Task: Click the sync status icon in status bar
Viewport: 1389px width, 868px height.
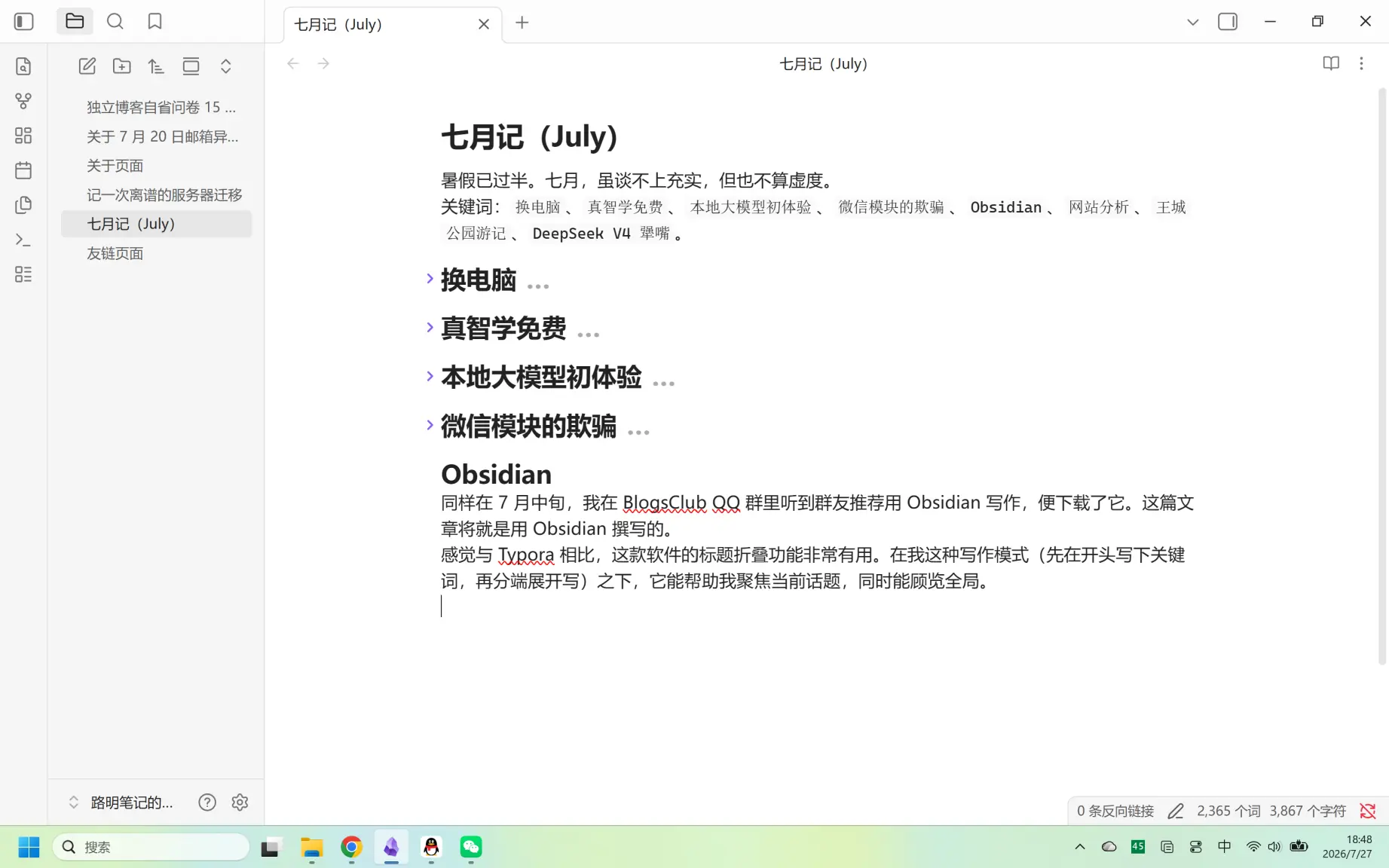Action: click(x=1368, y=811)
